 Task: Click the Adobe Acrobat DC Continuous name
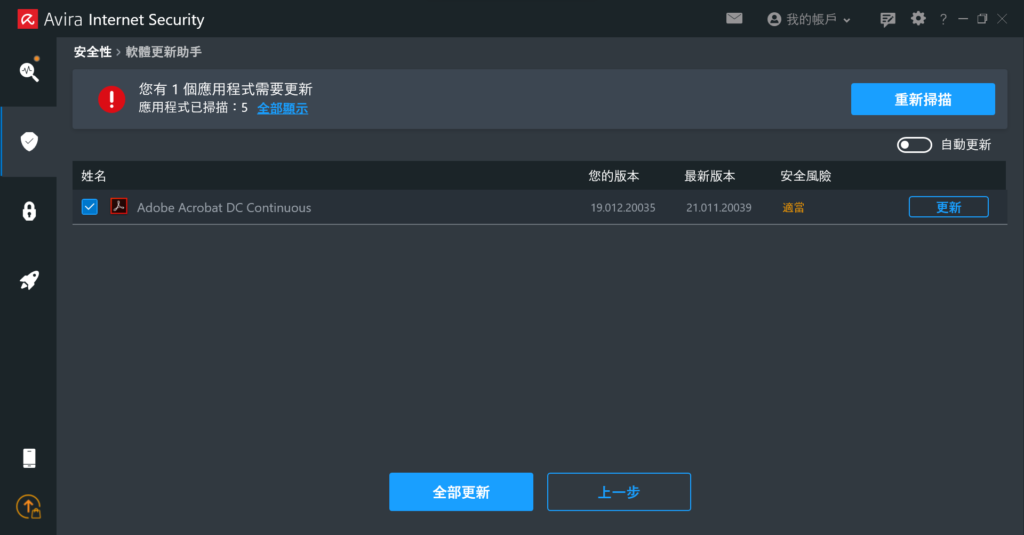[x=224, y=208]
